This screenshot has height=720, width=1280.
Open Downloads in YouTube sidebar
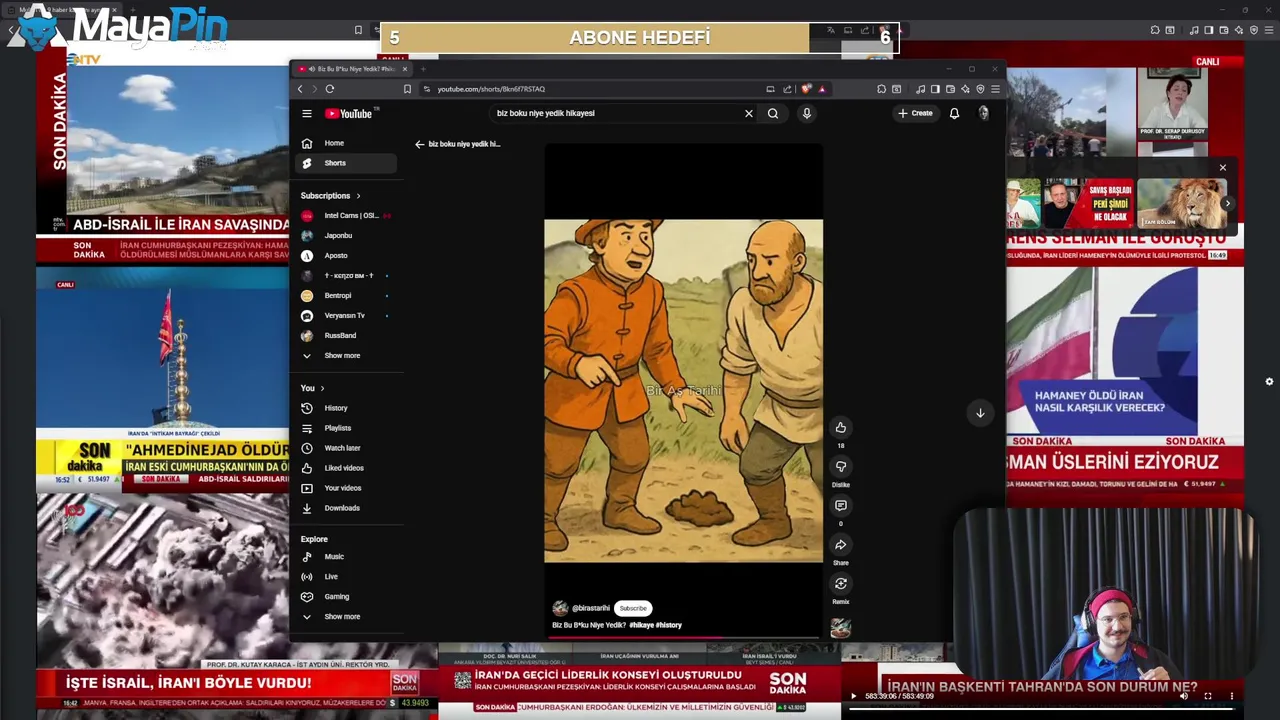[346, 508]
